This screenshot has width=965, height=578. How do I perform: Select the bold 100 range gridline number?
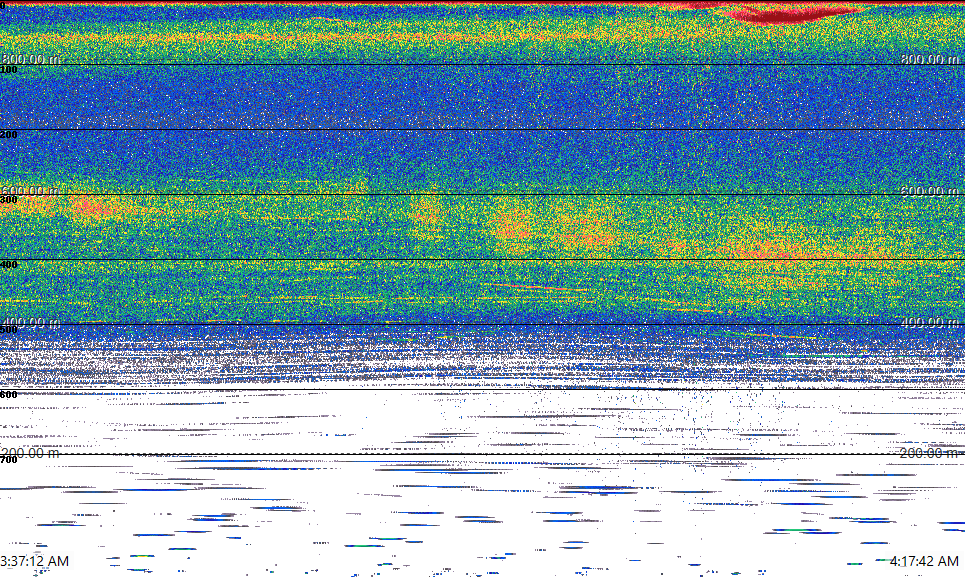click(9, 70)
